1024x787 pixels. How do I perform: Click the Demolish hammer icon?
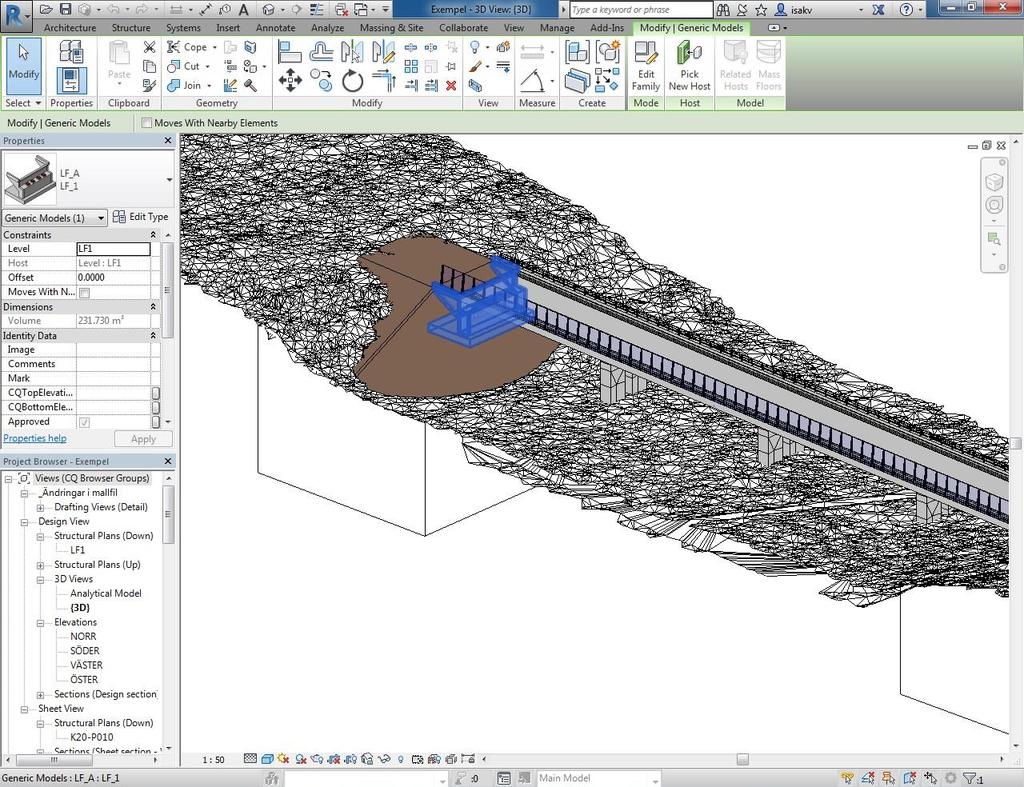pyautogui.click(x=250, y=86)
